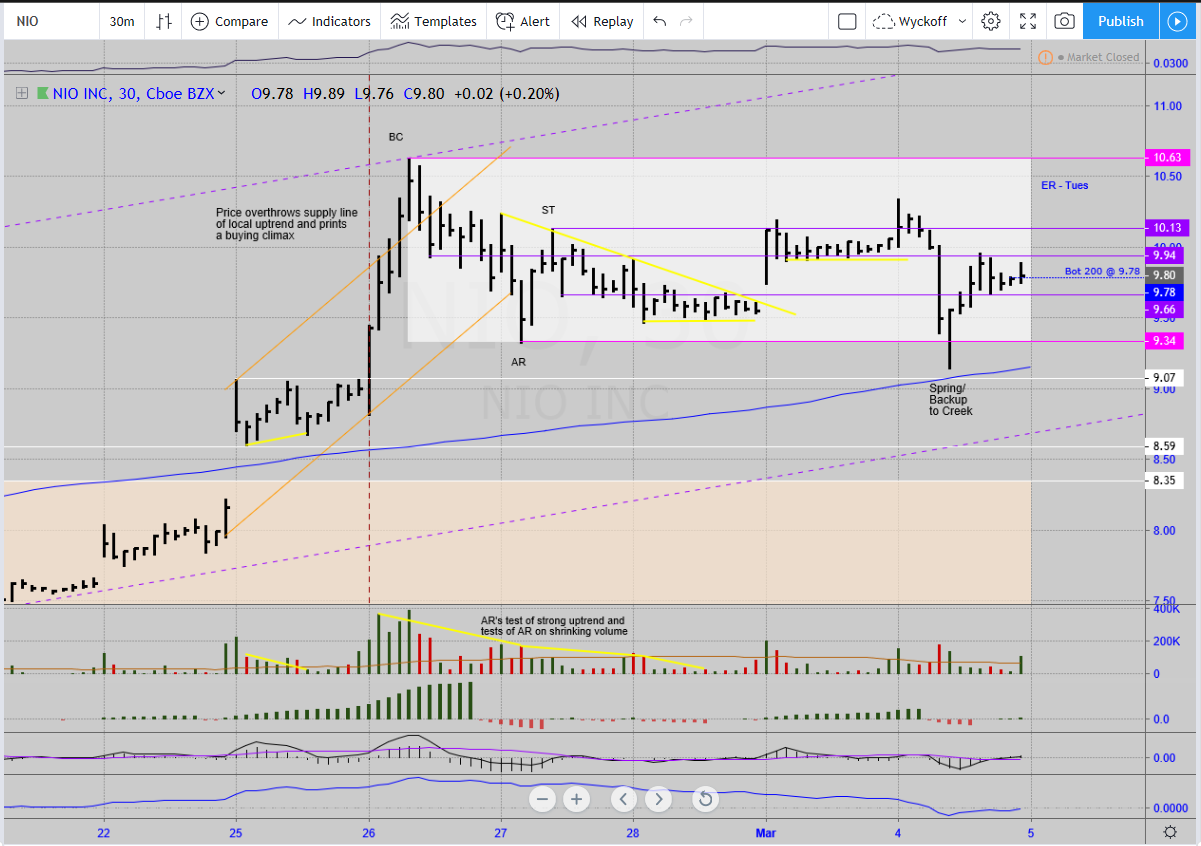Toggle the select layout square
The width and height of the screenshot is (1201, 846).
coord(847,21)
